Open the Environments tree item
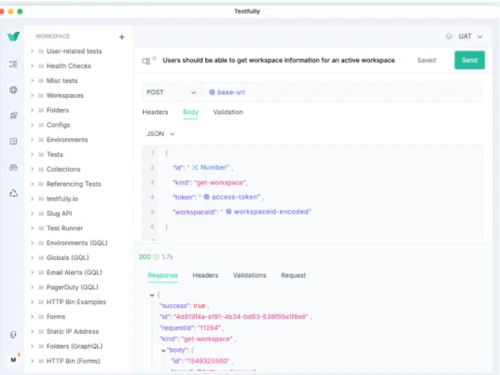The width and height of the screenshot is (500, 375). click(x=67, y=140)
